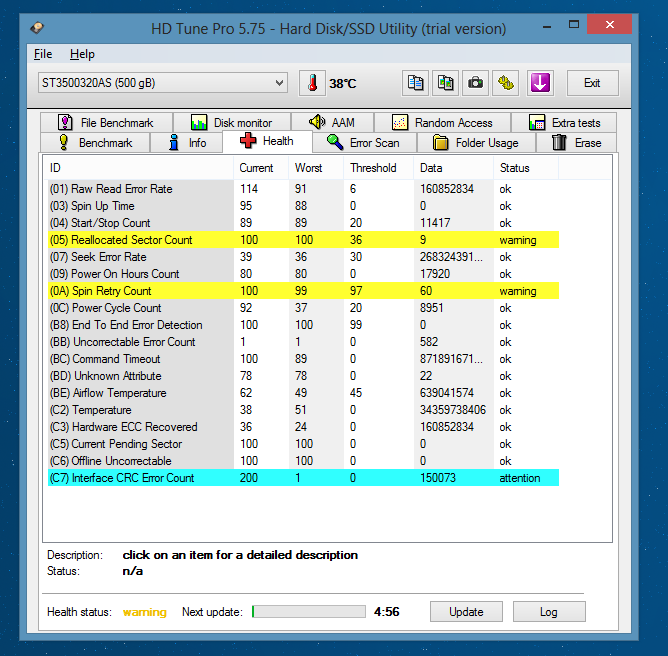The width and height of the screenshot is (668, 656).
Task: Switch to the Info tab
Action: (x=187, y=143)
